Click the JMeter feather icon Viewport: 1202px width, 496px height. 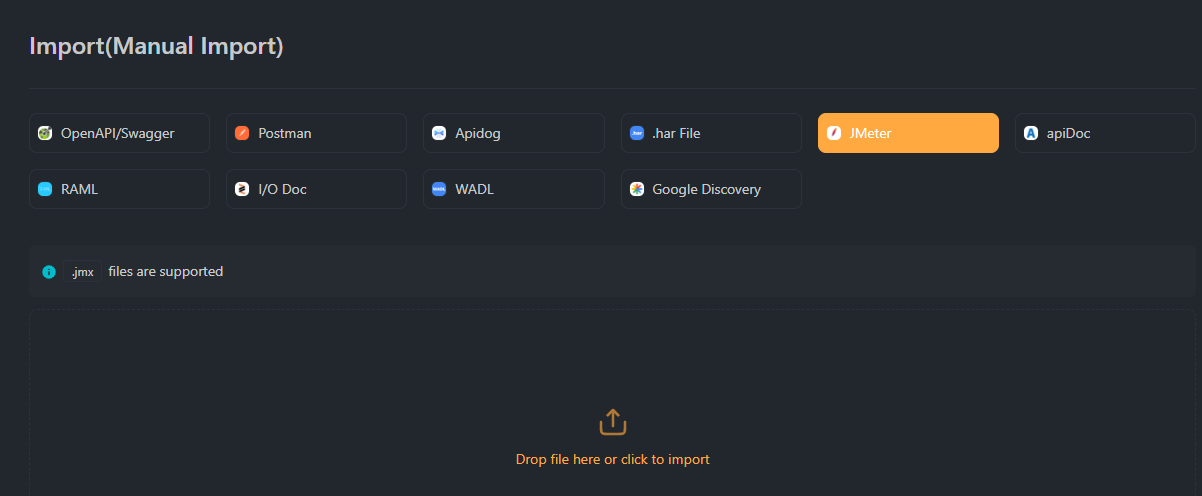834,133
